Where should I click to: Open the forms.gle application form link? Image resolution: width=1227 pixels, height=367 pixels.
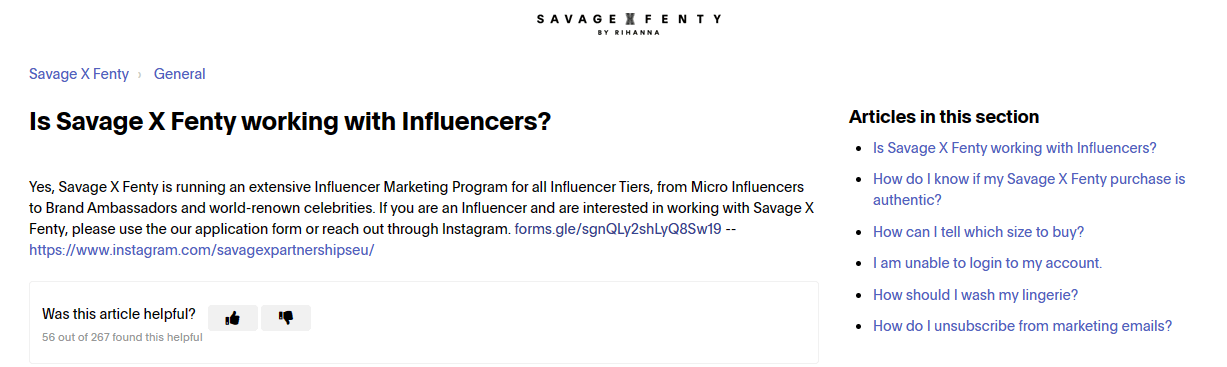tap(617, 230)
